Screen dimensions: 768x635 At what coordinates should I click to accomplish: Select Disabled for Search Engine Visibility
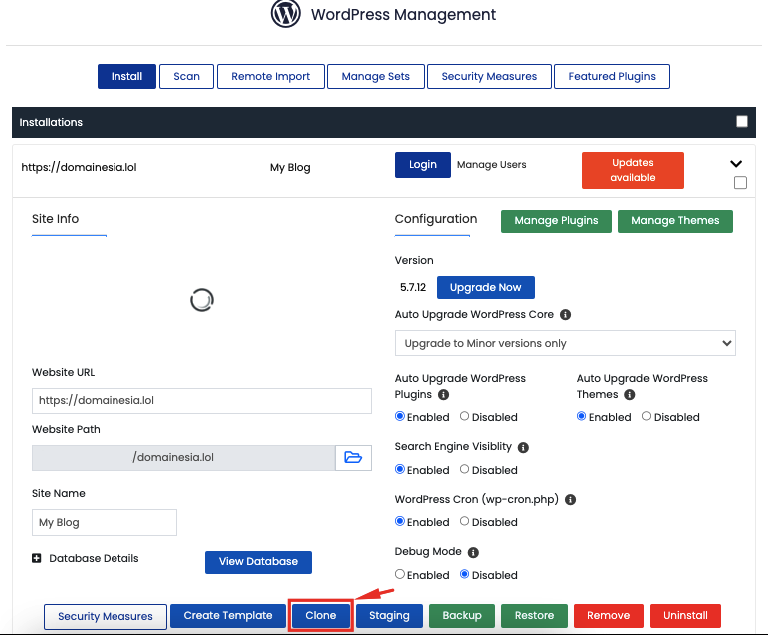point(464,469)
